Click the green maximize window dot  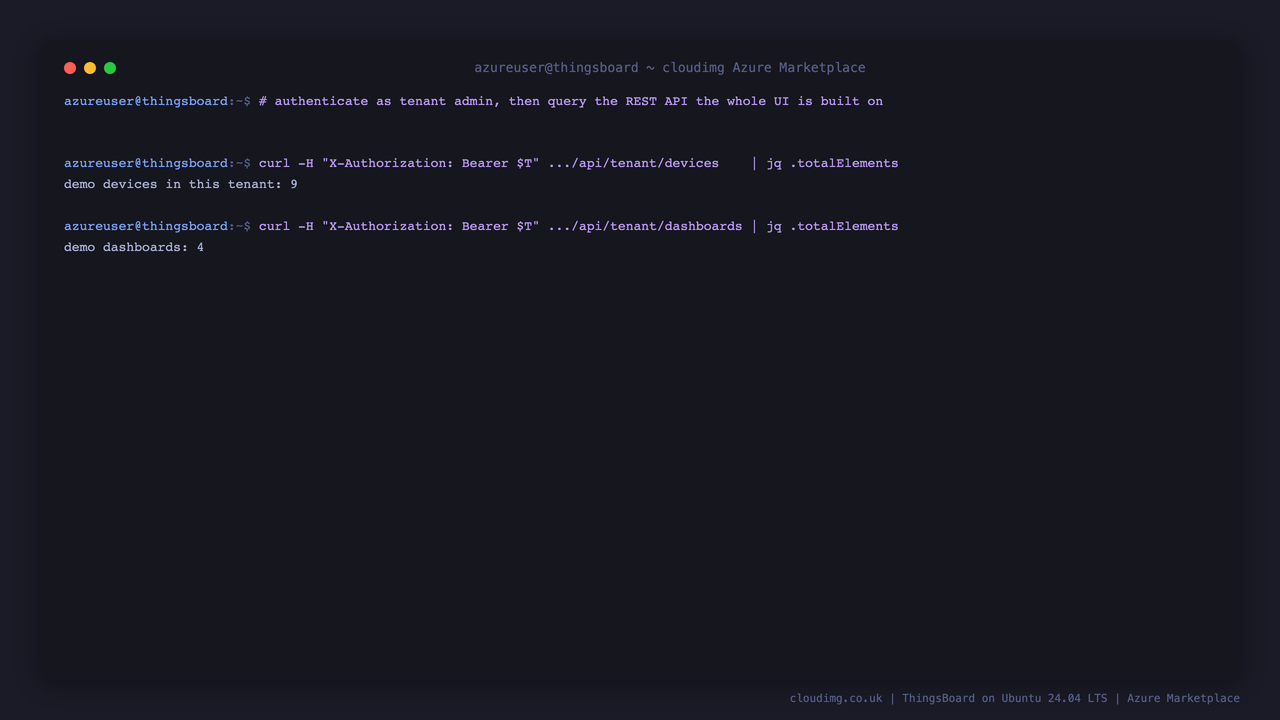click(110, 68)
